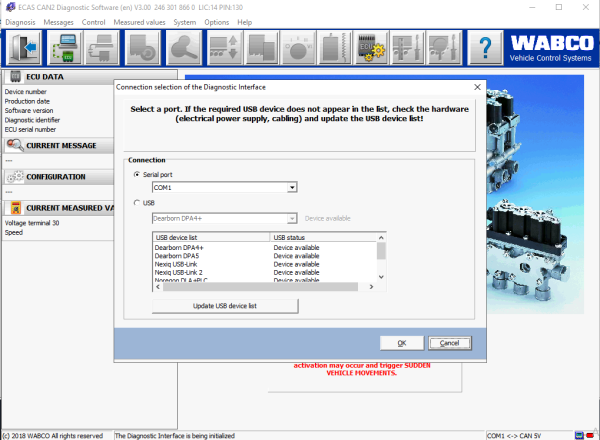Click the status bar computer connection icon
600x440 pixels.
point(579,435)
